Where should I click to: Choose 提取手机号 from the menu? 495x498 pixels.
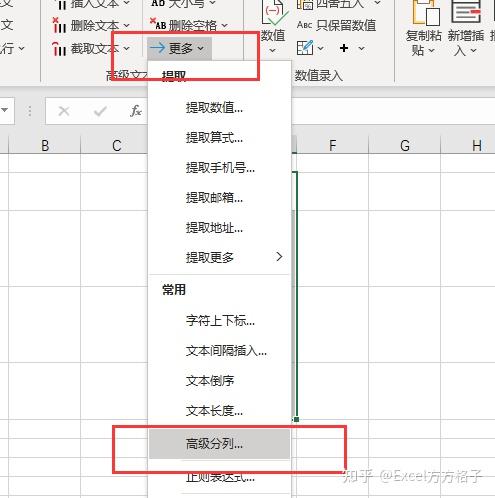pyautogui.click(x=219, y=168)
